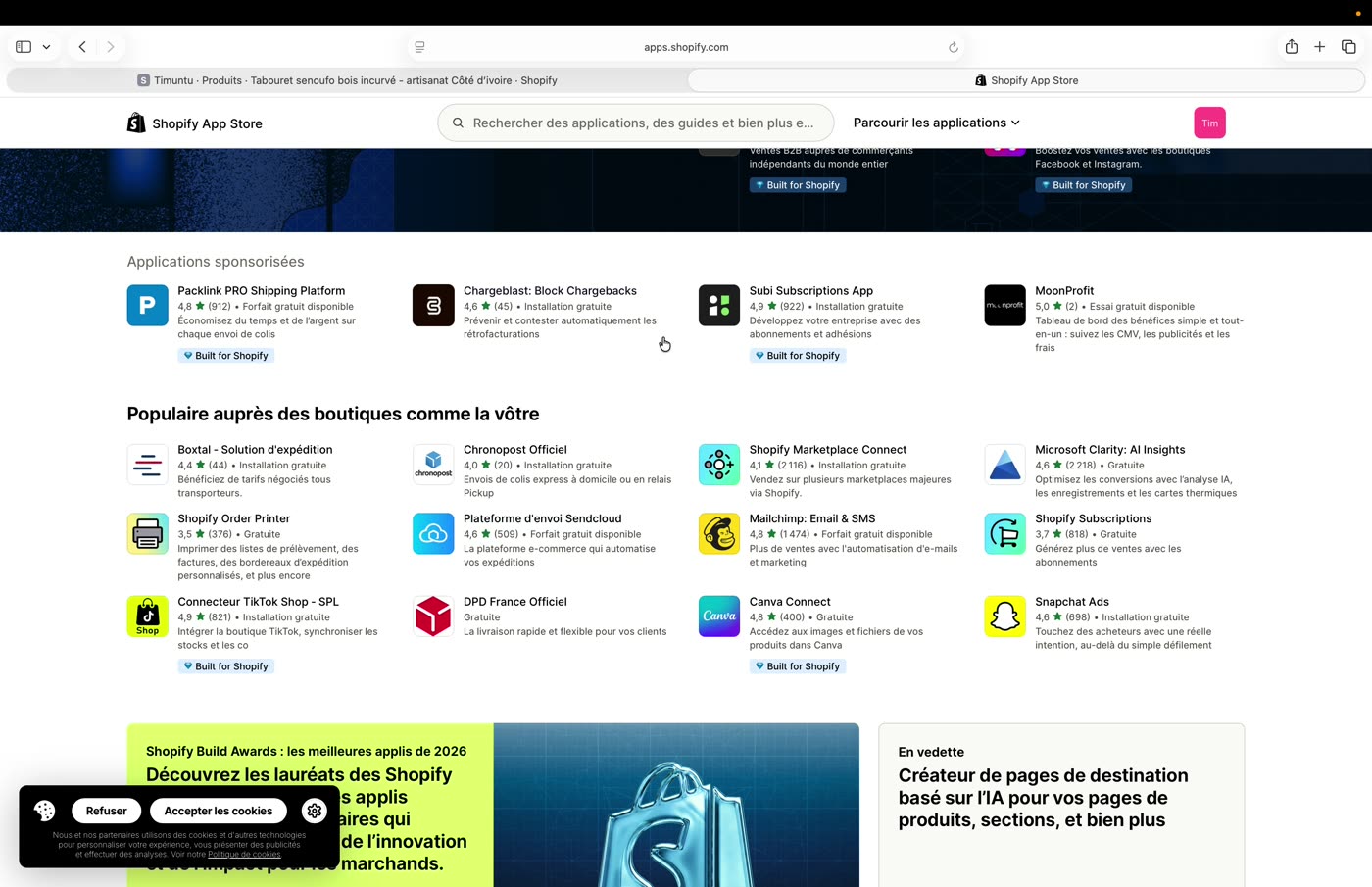
Task: Open the Shopify Build Awards banner image
Action: click(x=676, y=805)
